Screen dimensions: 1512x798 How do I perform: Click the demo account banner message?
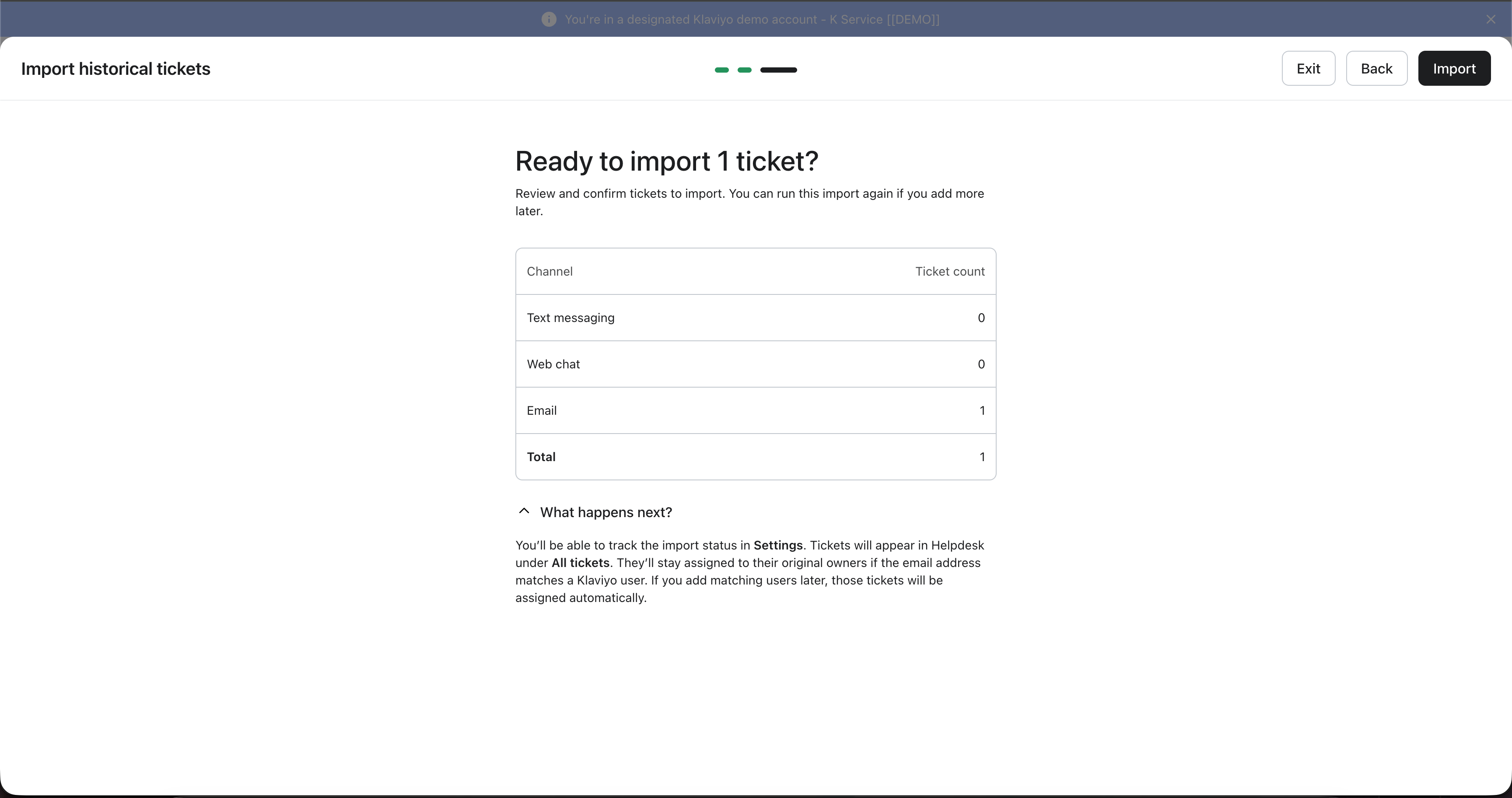[x=752, y=19]
